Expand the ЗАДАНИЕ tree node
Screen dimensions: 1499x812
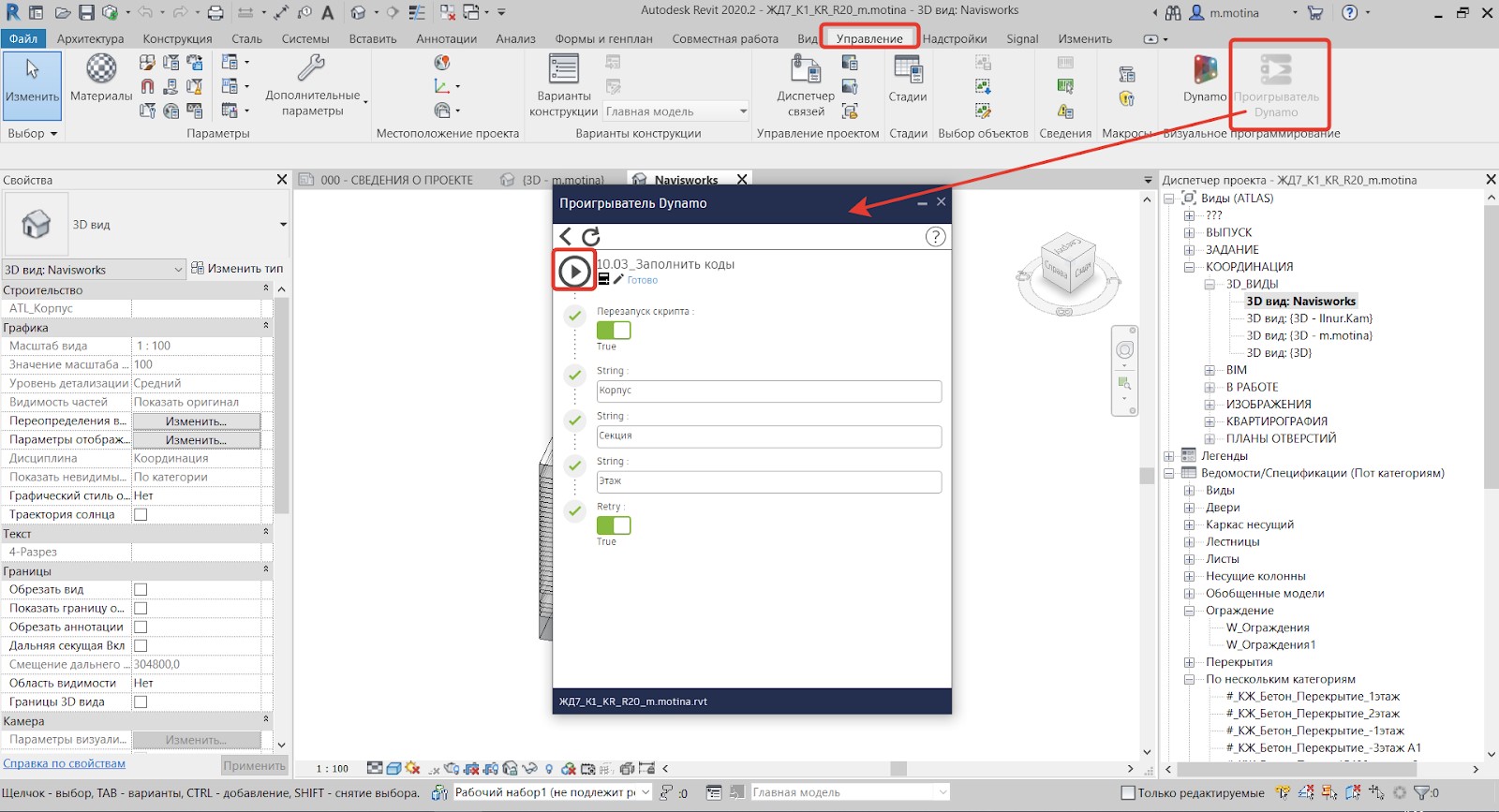[1189, 250]
